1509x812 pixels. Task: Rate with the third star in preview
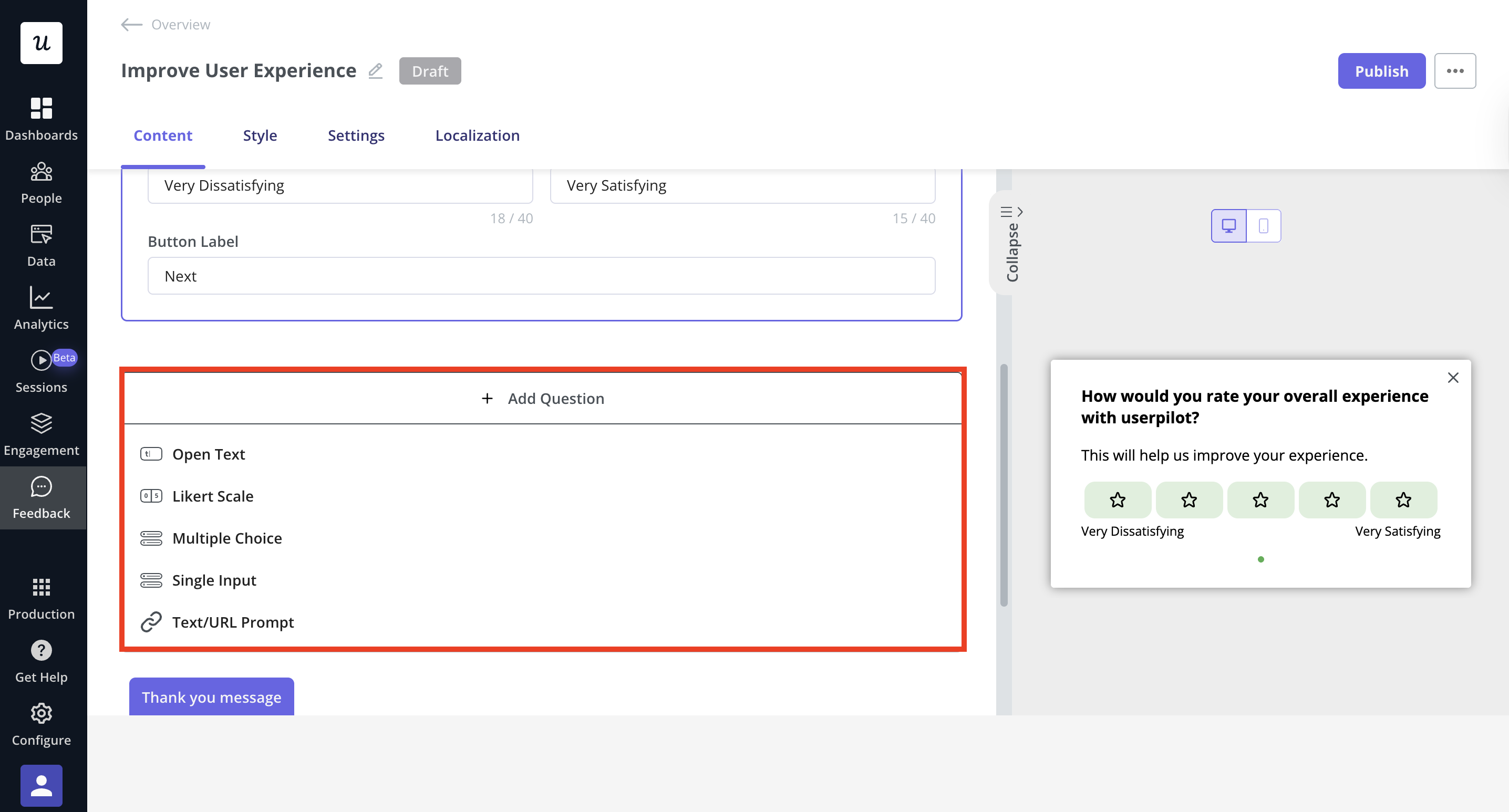[1260, 499]
